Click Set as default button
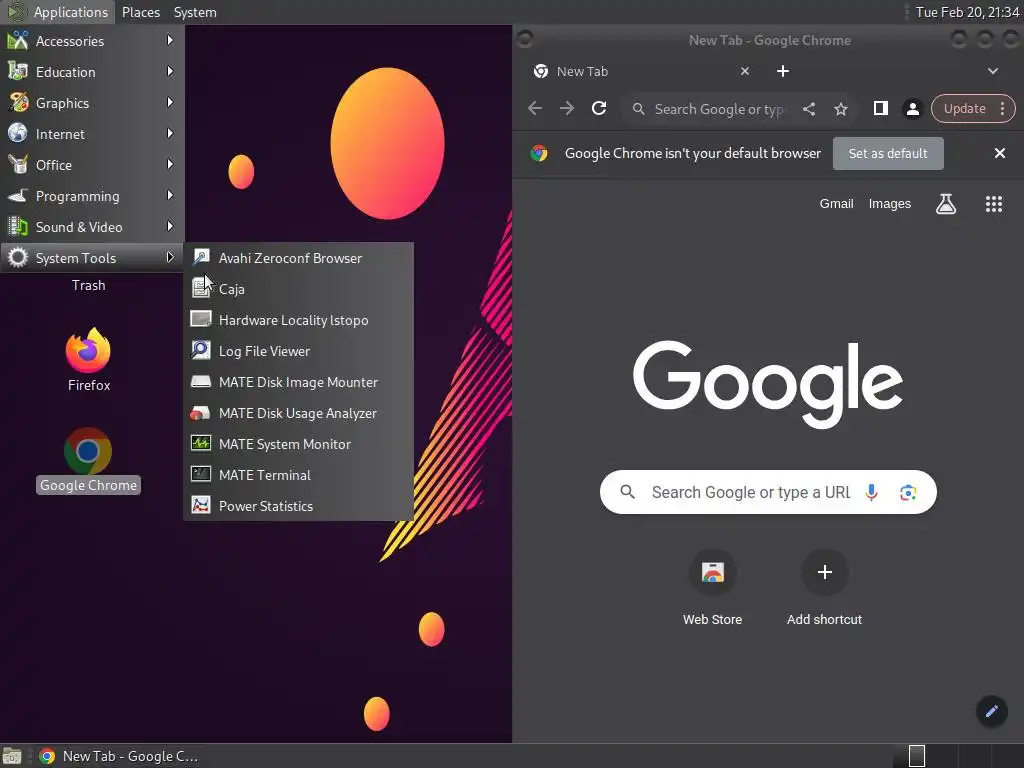The height and width of the screenshot is (768, 1024). point(888,153)
